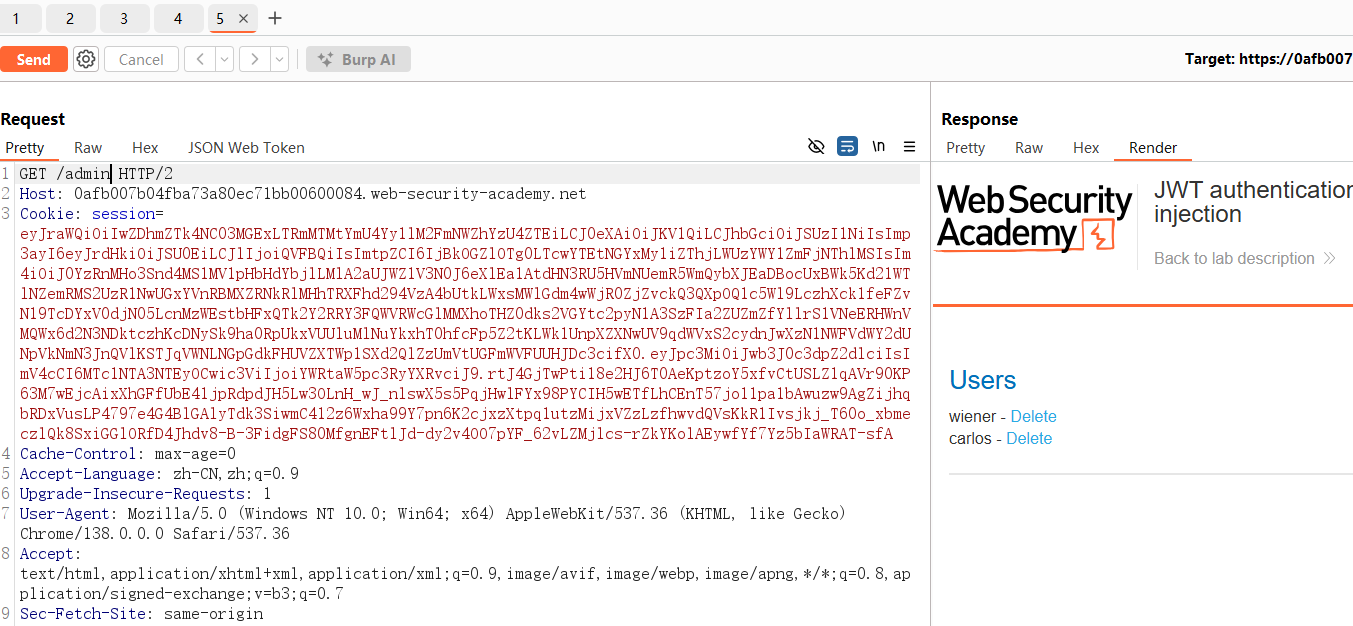
Task: Delete the carlos user
Action: tap(1029, 438)
